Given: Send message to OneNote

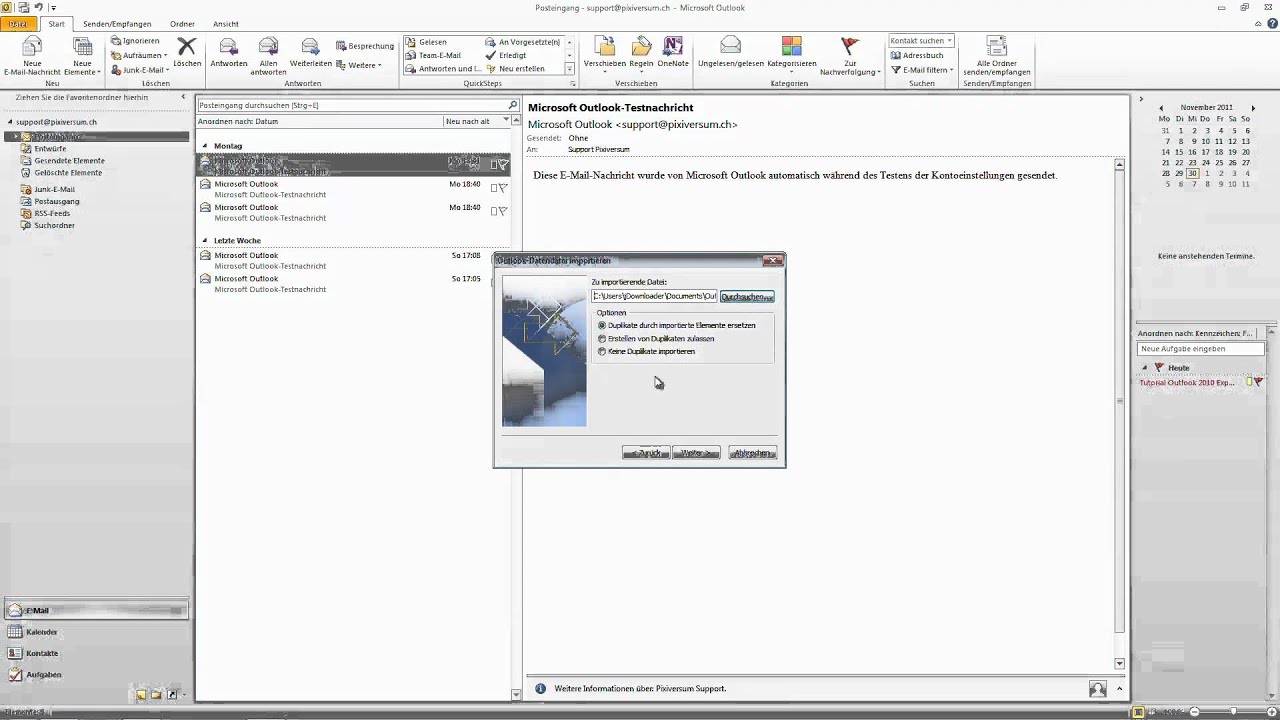Looking at the screenshot, I should pos(673,52).
